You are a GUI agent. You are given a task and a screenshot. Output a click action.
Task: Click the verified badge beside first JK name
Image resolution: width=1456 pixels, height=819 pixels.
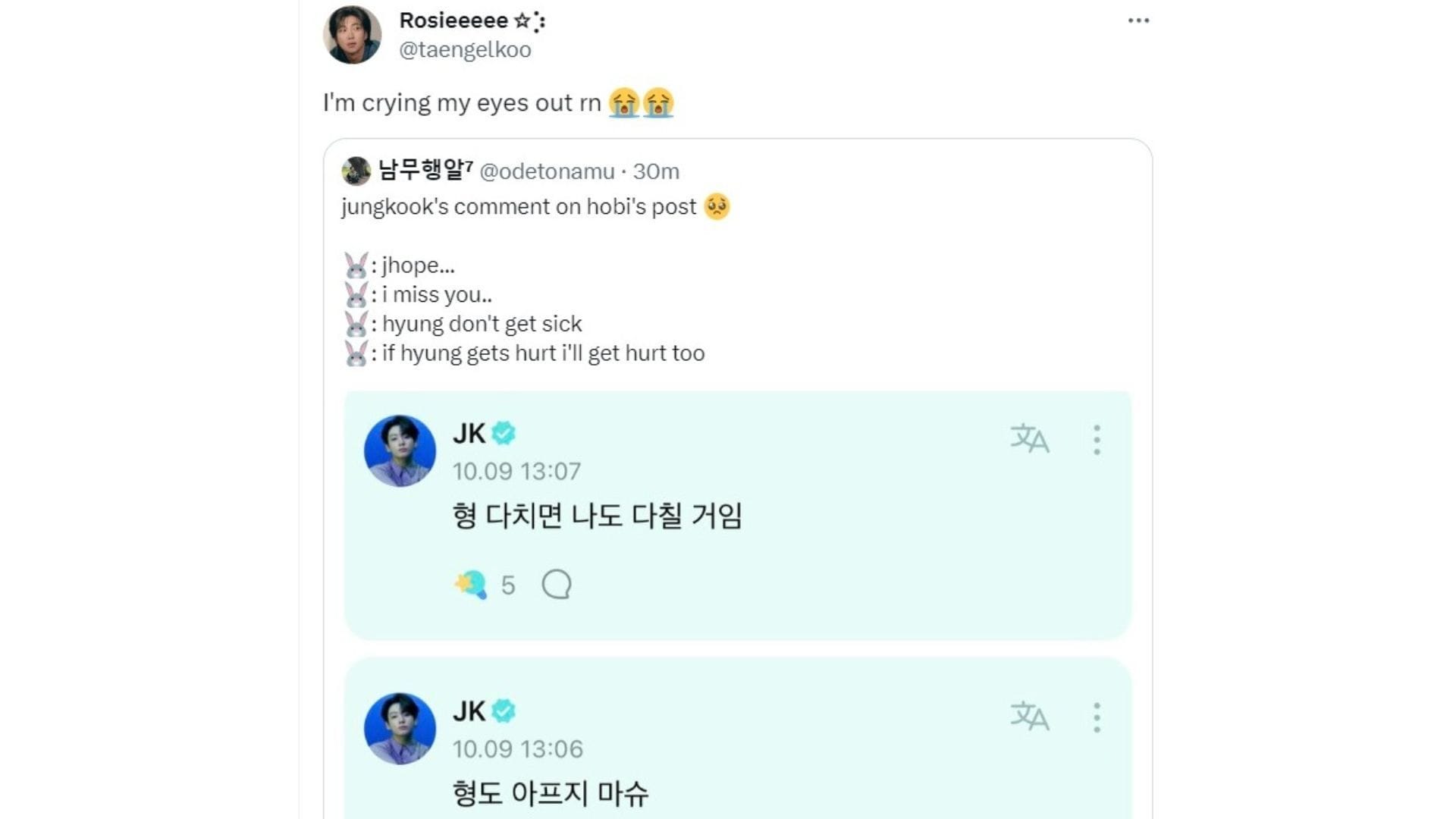pyautogui.click(x=504, y=433)
